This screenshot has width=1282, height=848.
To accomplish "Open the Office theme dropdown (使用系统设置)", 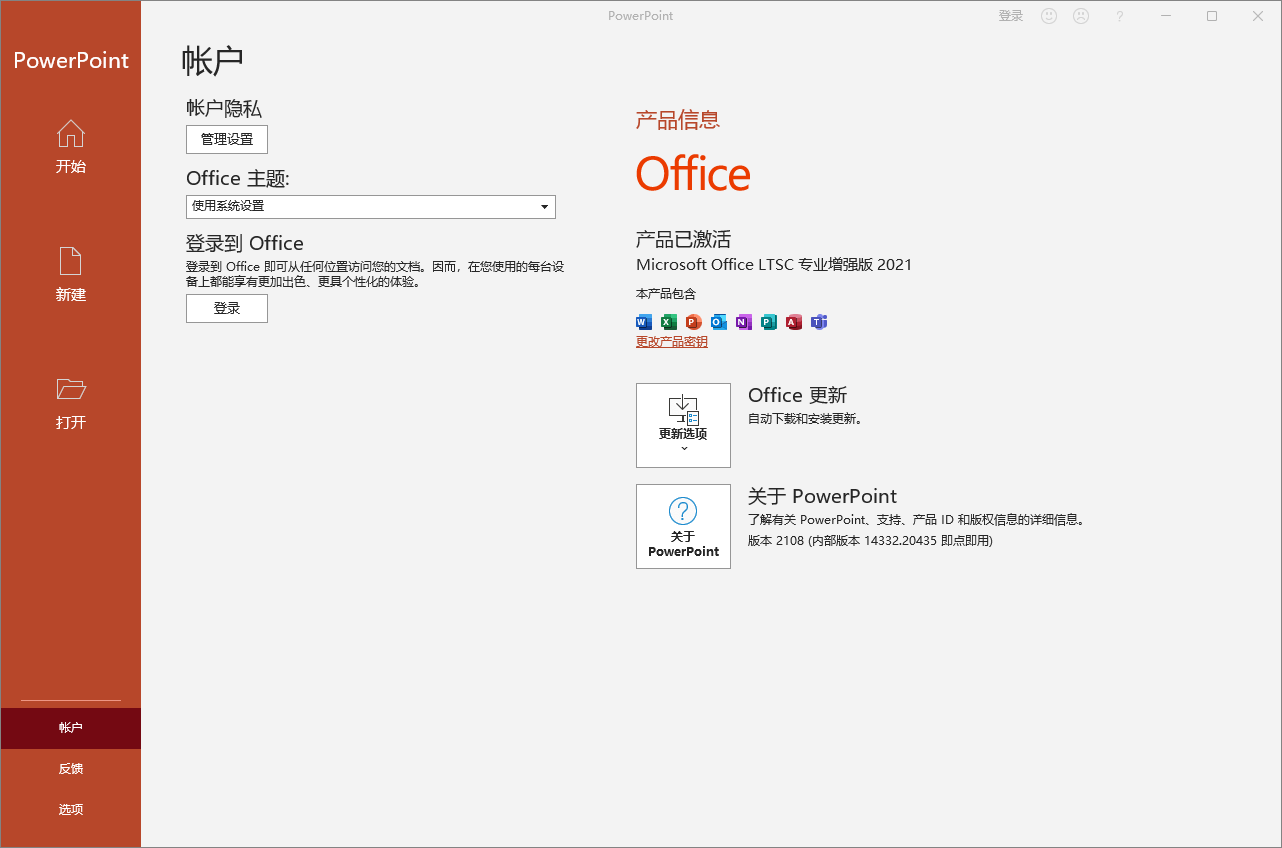I will click(x=371, y=206).
